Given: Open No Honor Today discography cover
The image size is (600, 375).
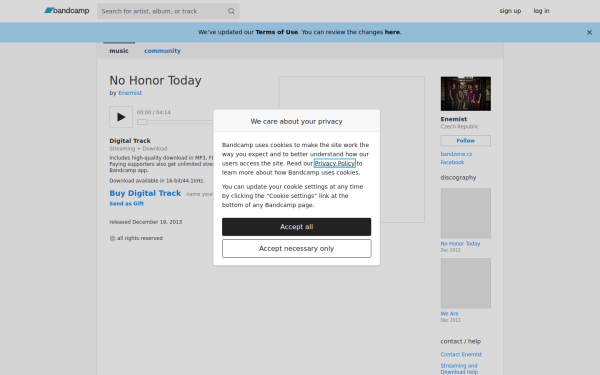Looking at the screenshot, I should coord(466,213).
